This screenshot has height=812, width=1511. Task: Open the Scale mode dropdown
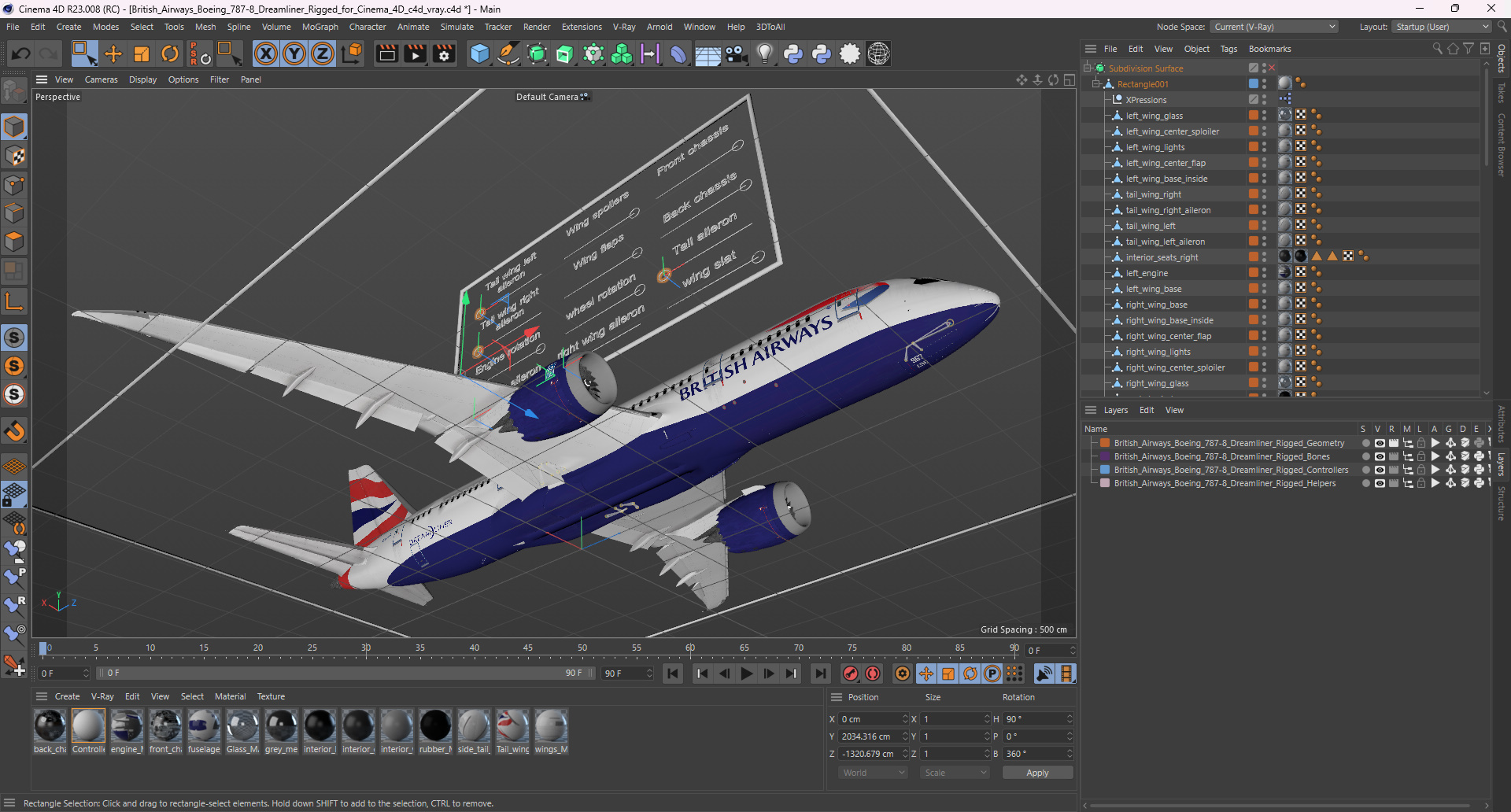[955, 773]
